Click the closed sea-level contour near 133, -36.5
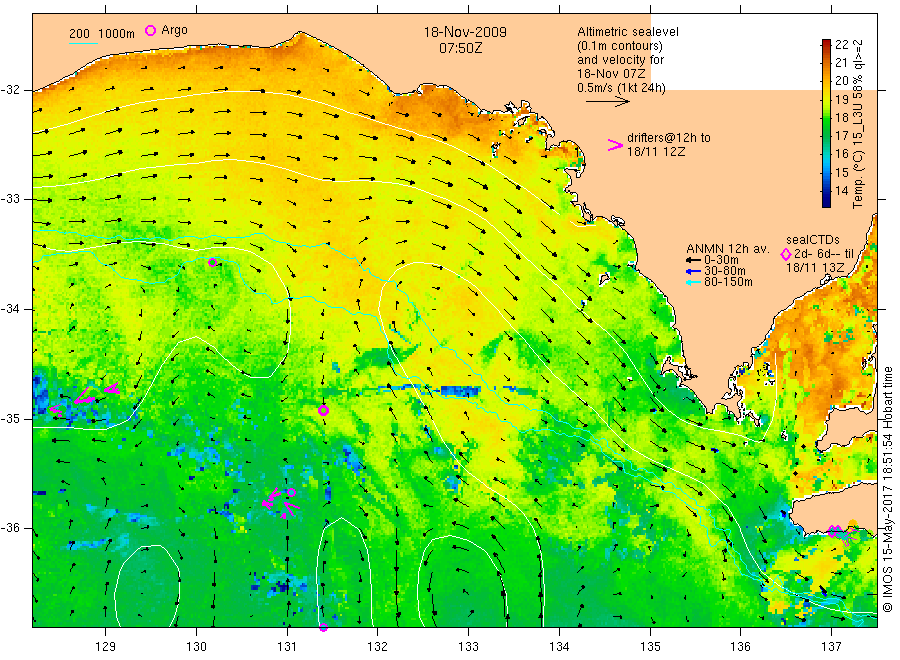Viewport: 900px width, 660px height. click(x=462, y=581)
